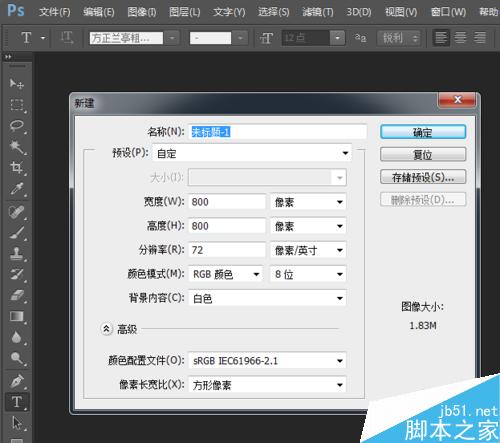Select the Gradient tool
This screenshot has height=443, width=500.
pos(17,316)
